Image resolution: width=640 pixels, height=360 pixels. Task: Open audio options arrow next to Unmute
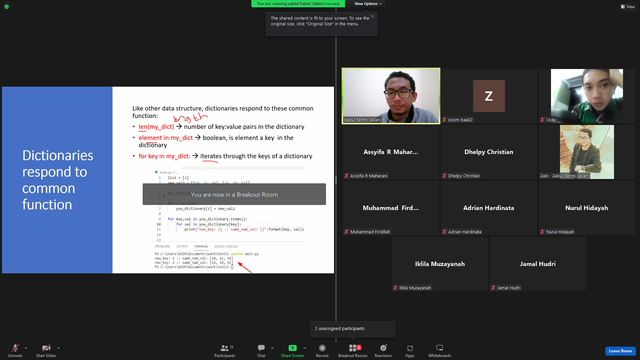pyautogui.click(x=26, y=348)
